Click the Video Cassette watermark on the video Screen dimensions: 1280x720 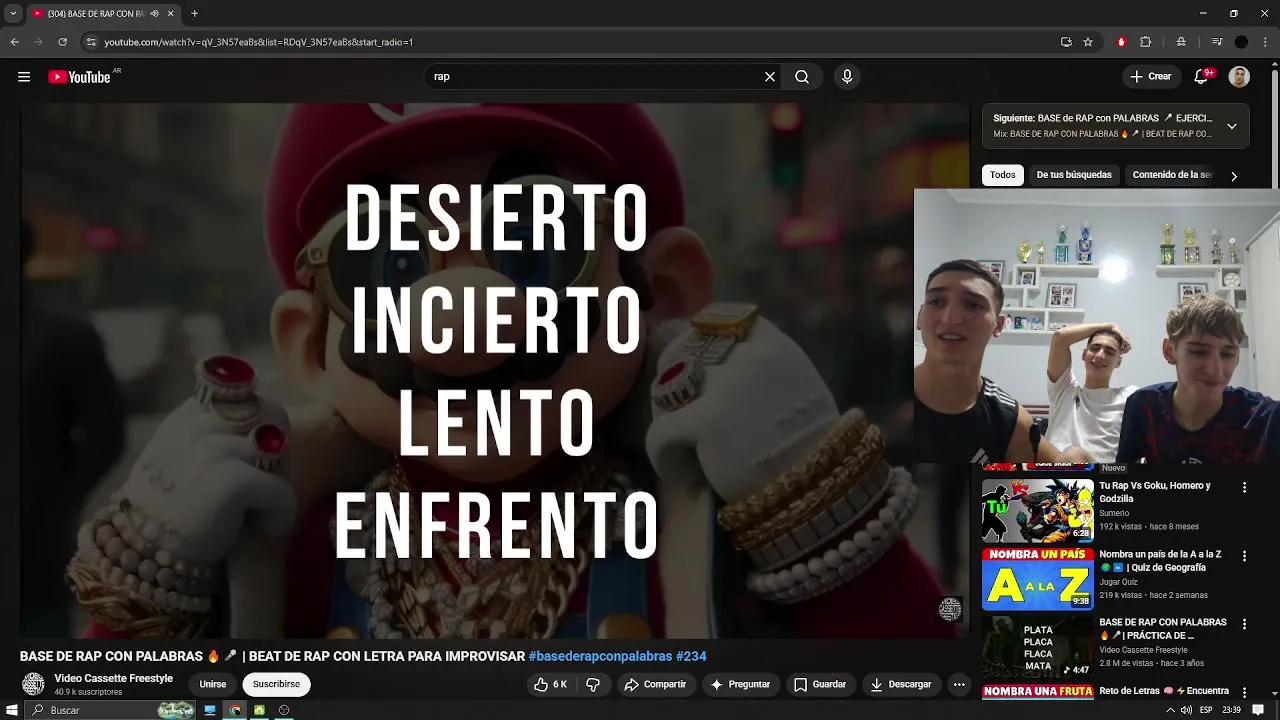[950, 609]
